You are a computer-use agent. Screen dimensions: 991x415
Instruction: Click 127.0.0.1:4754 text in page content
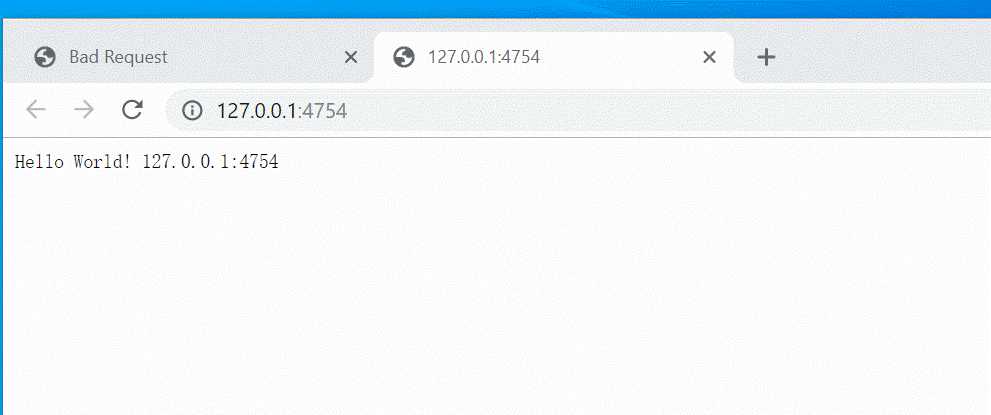pos(210,162)
